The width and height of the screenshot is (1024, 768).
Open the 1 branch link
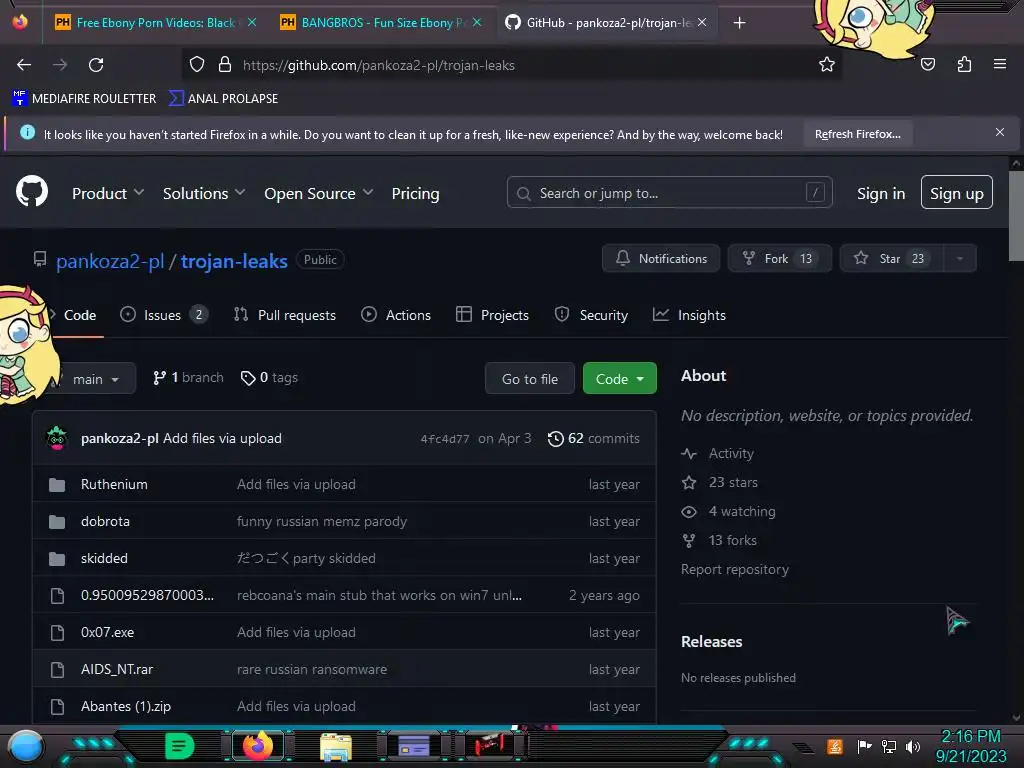[x=188, y=377]
